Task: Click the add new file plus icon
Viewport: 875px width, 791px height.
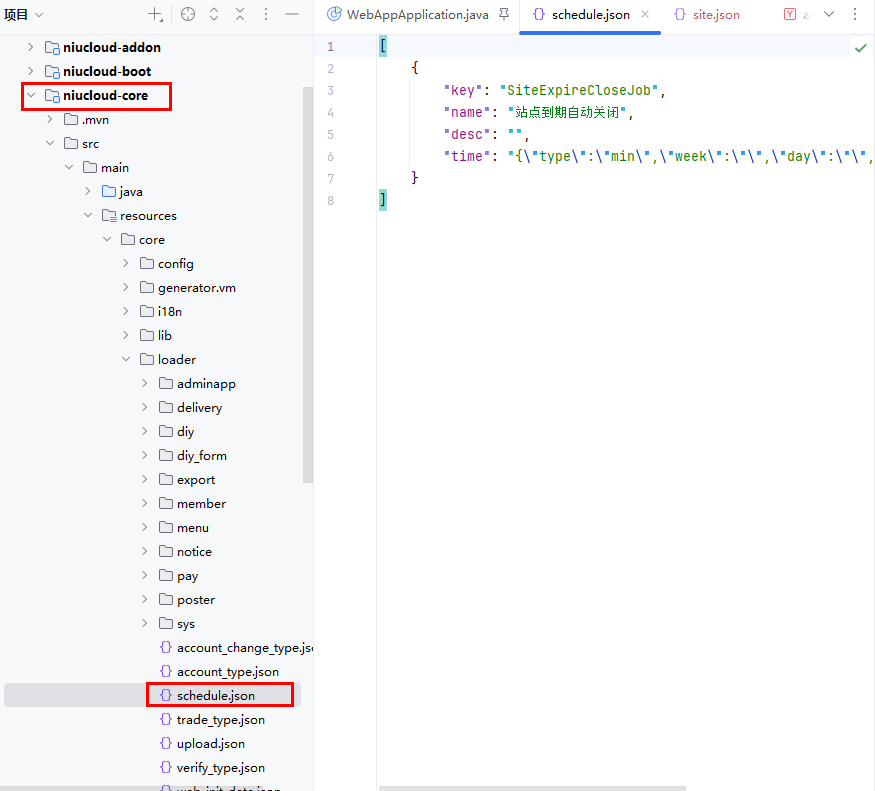Action: pyautogui.click(x=155, y=15)
